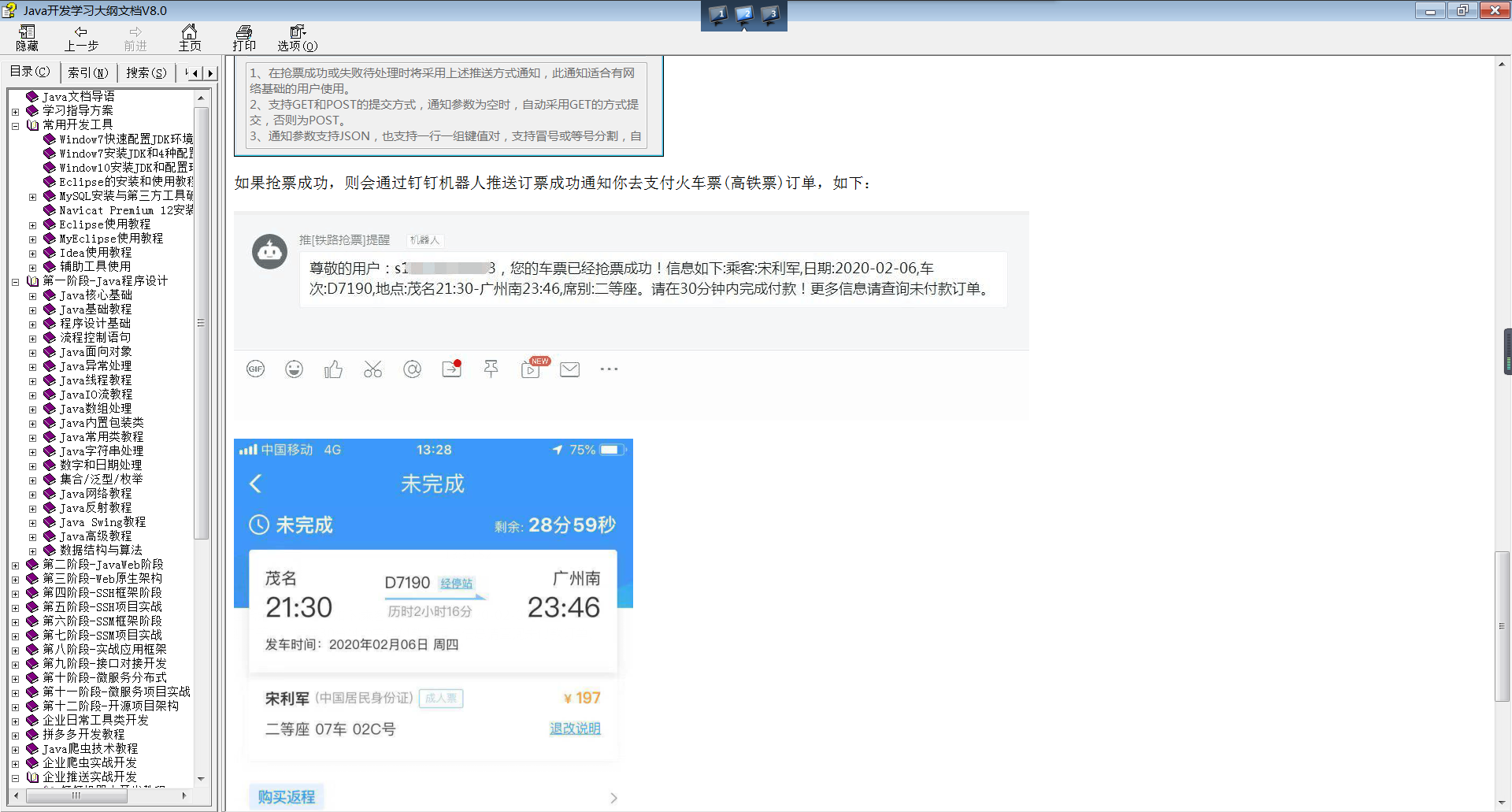Click the tree panel scroll-up arrow
1512x812 pixels.
pos(201,98)
